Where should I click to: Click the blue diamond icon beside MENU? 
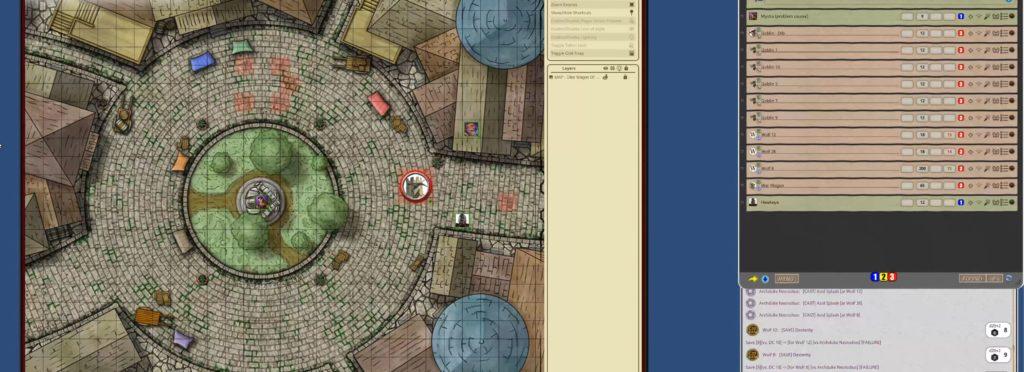765,279
